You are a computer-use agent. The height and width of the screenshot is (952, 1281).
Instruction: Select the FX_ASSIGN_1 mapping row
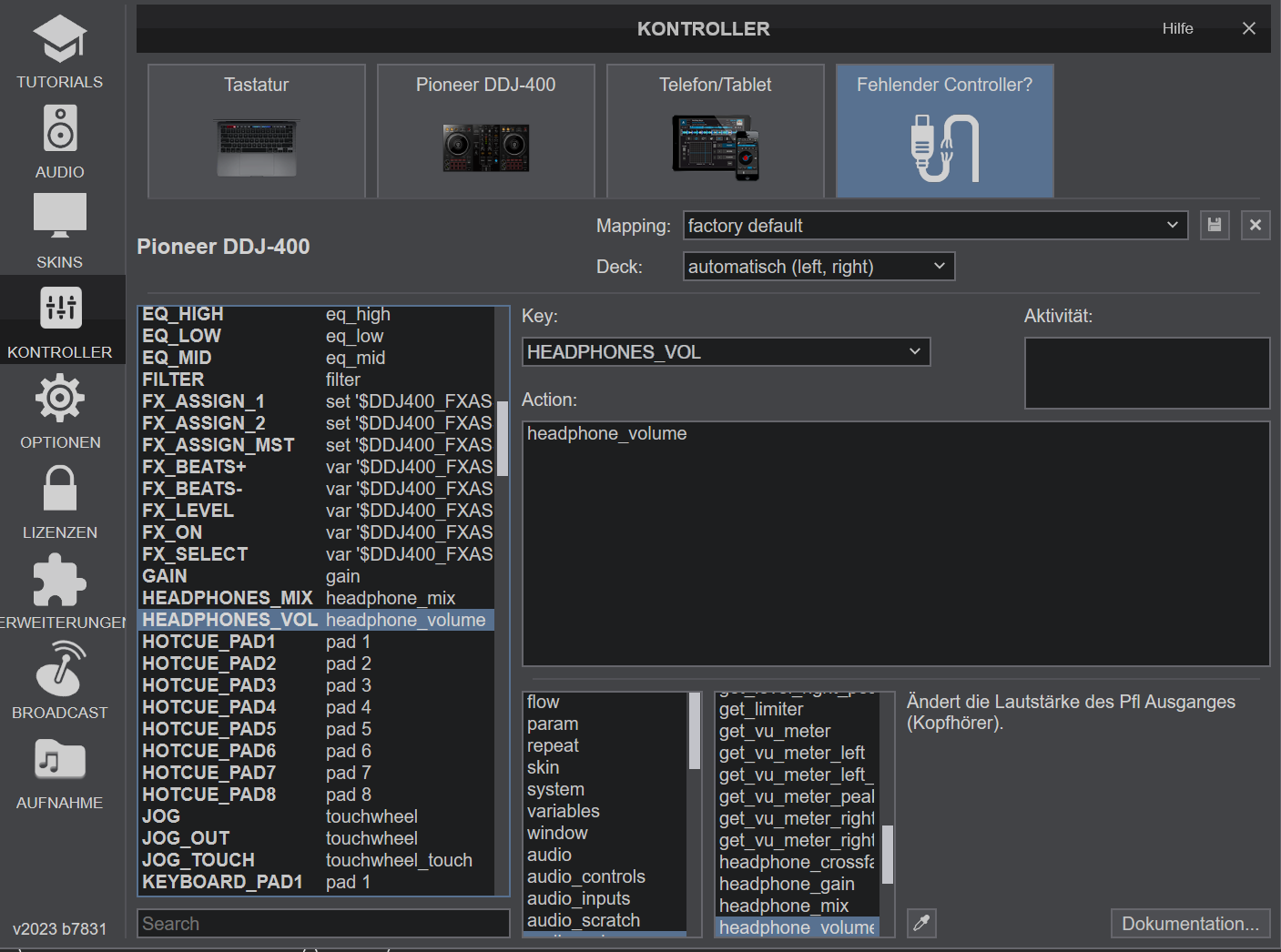point(317,401)
